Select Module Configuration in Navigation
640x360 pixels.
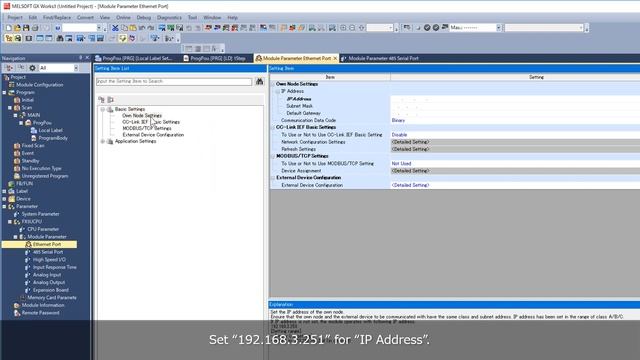click(x=40, y=85)
